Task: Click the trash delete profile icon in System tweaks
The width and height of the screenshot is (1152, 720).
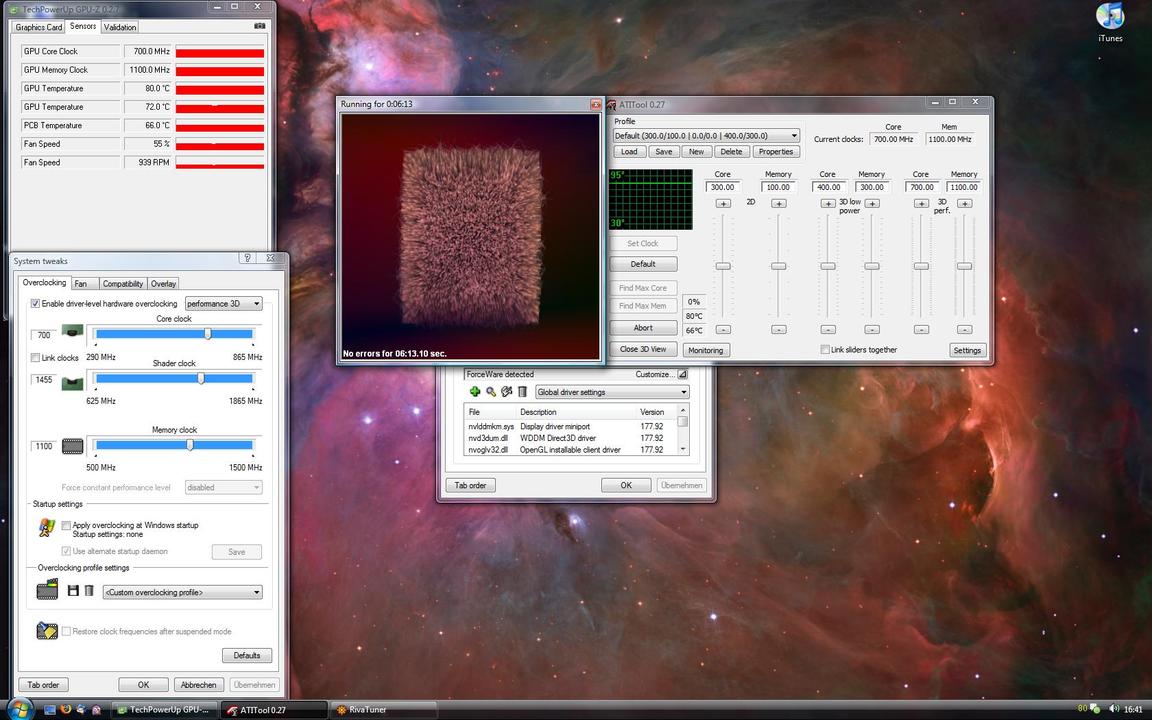Action: [x=89, y=591]
